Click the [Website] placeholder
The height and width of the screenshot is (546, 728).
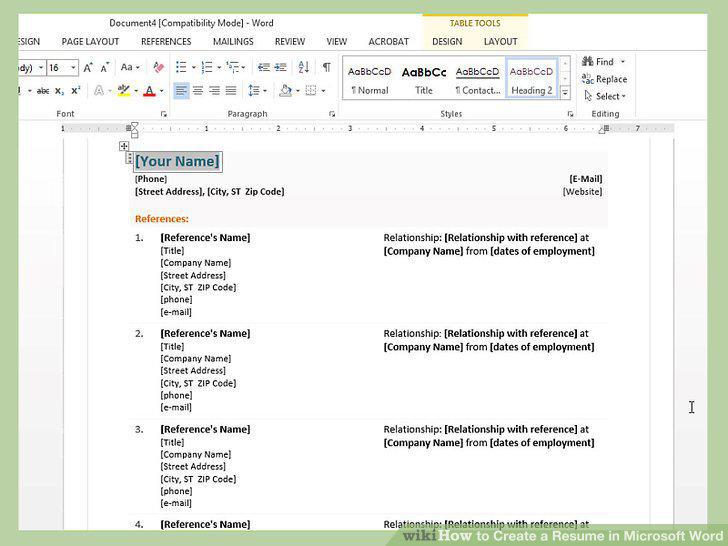[x=583, y=191]
